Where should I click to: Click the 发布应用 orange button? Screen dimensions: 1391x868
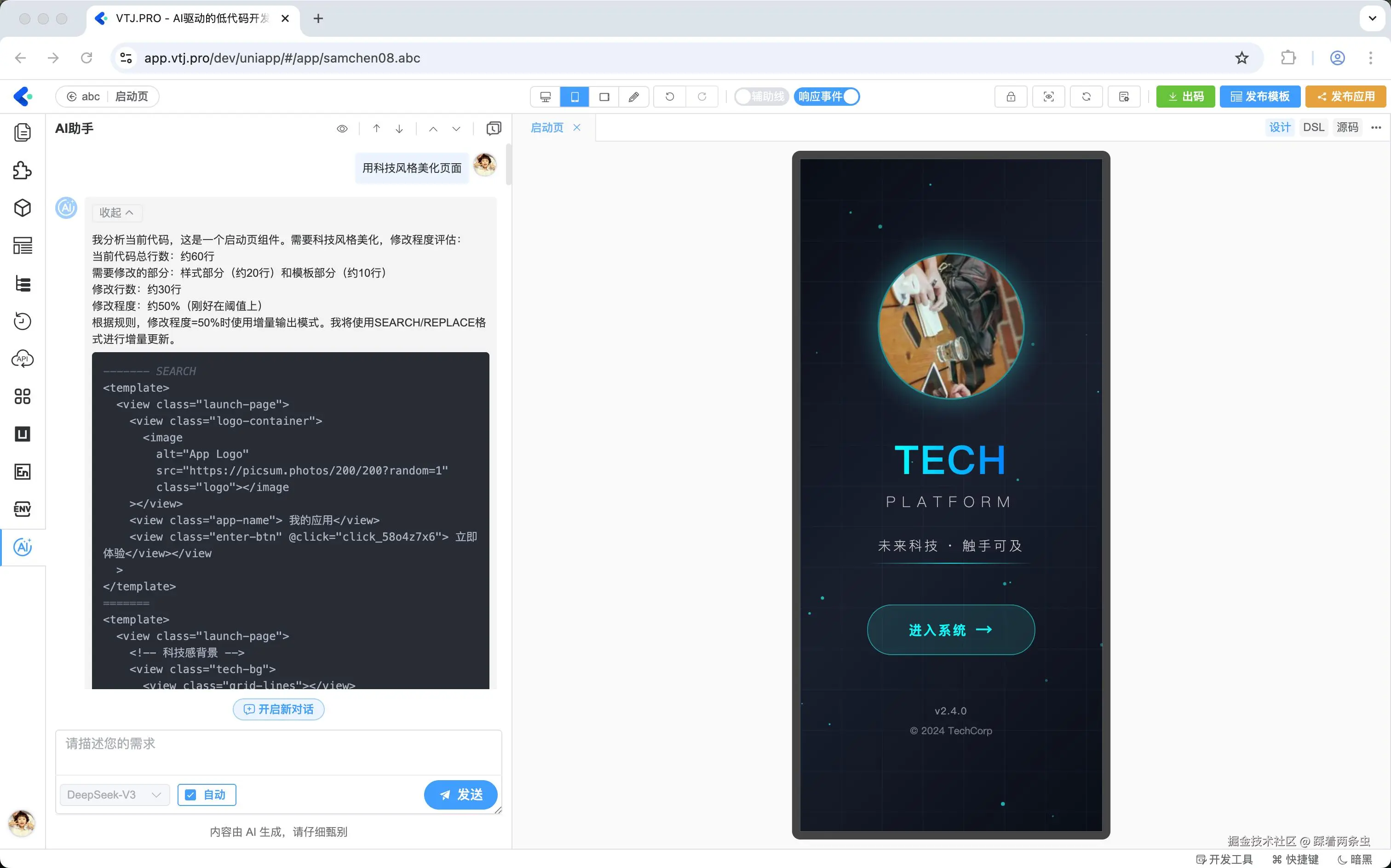pyautogui.click(x=1345, y=97)
